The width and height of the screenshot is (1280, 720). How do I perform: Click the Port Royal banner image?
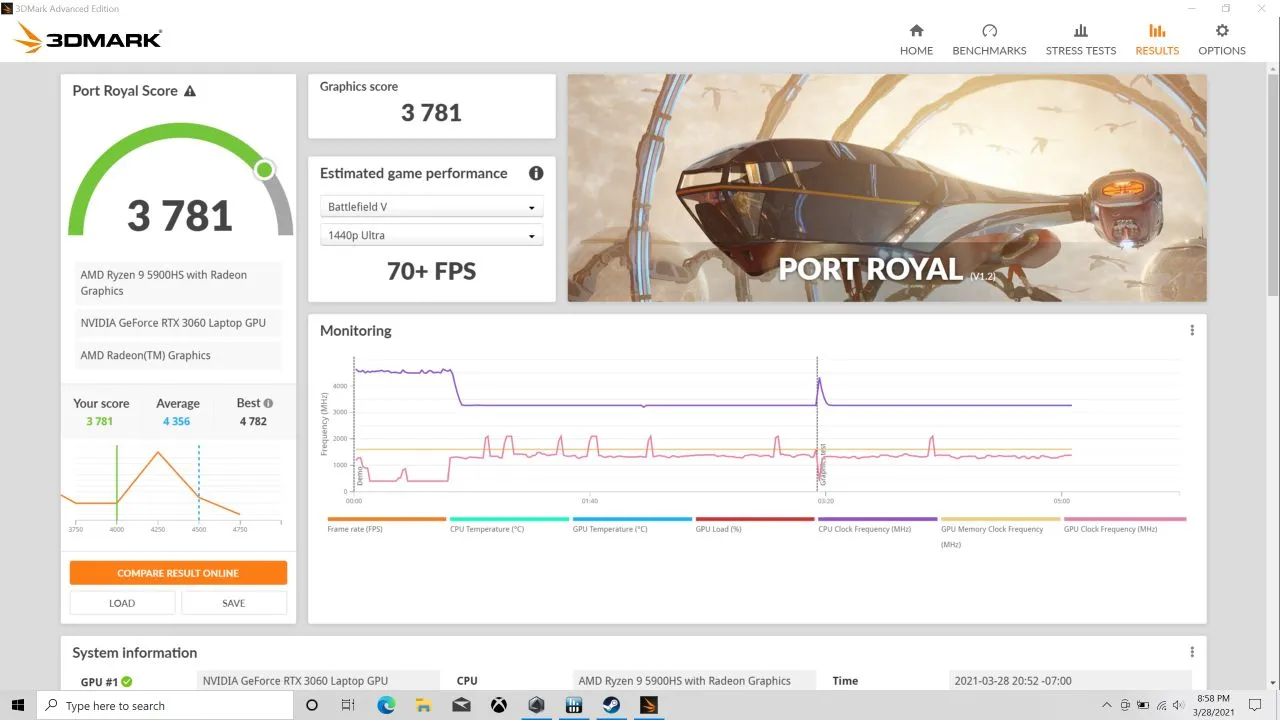[887, 188]
